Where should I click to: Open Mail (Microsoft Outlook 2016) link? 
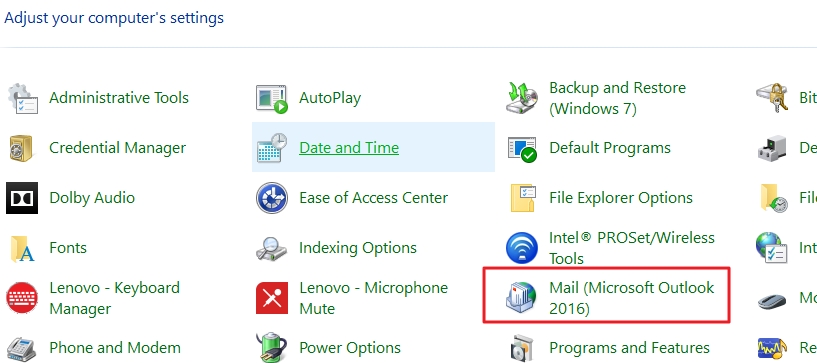point(632,298)
